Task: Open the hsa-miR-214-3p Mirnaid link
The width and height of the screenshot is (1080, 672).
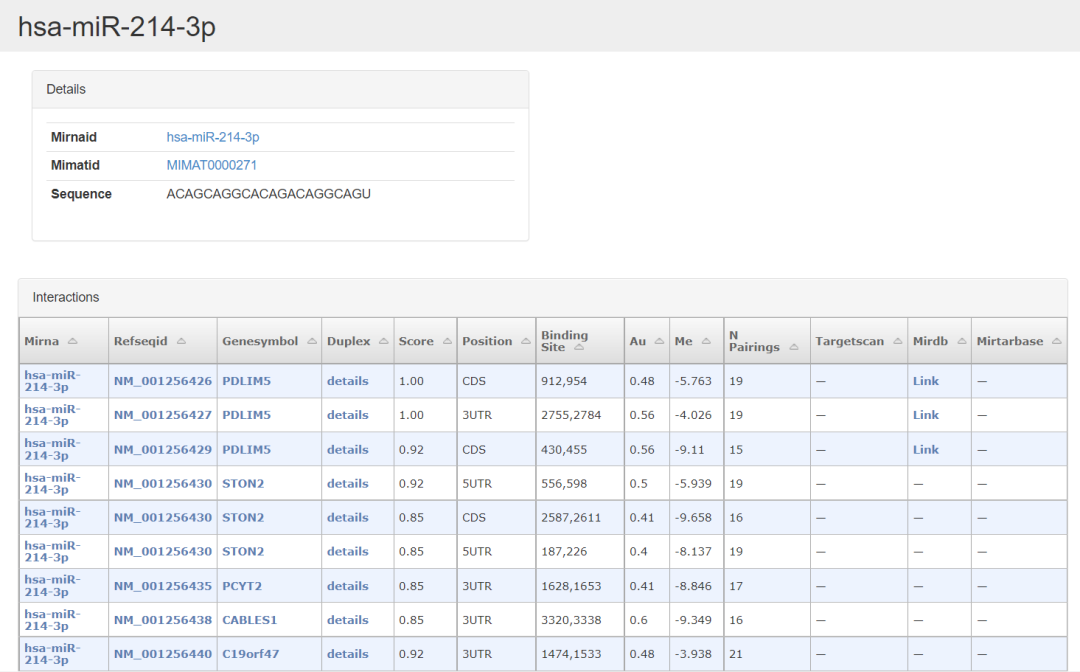Action: (x=213, y=137)
